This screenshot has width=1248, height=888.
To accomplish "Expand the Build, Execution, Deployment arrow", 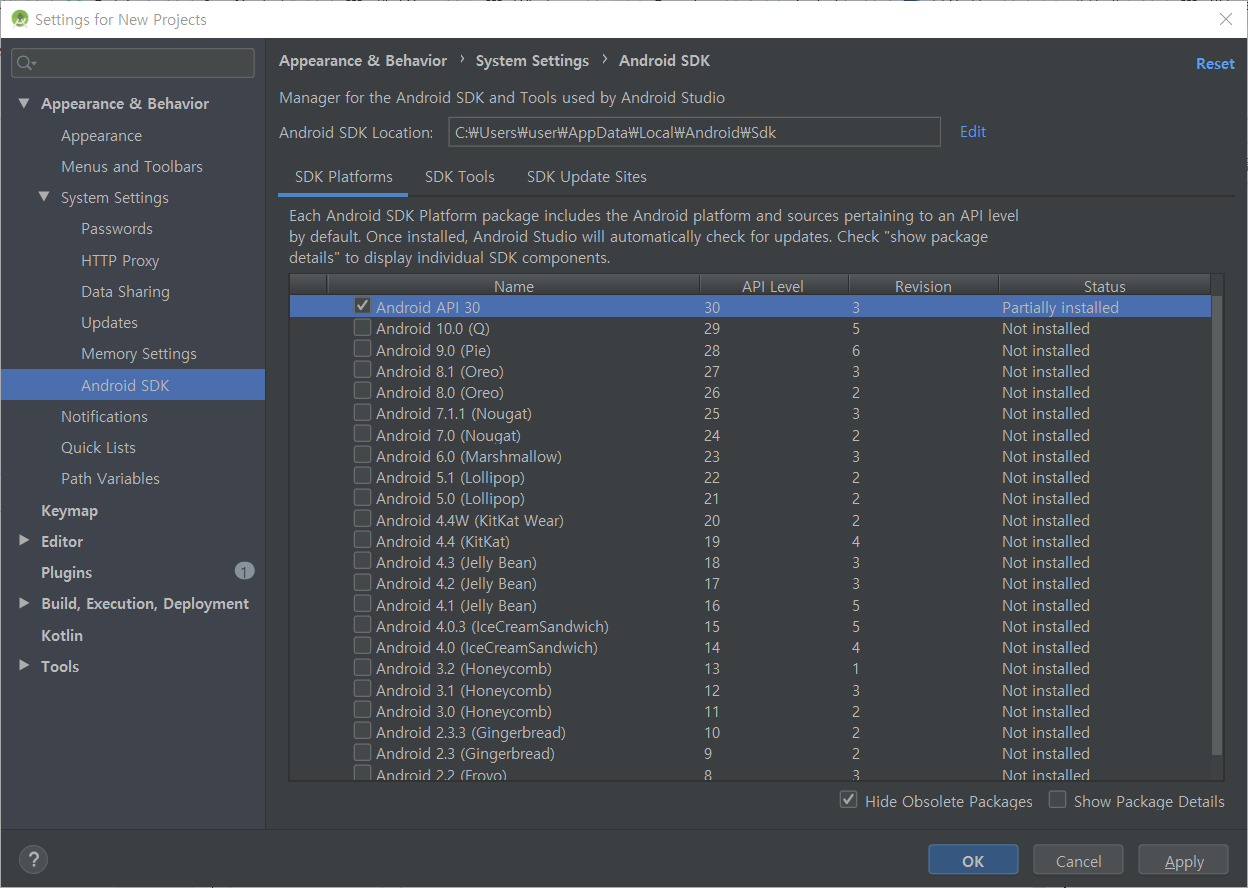I will click(x=24, y=603).
